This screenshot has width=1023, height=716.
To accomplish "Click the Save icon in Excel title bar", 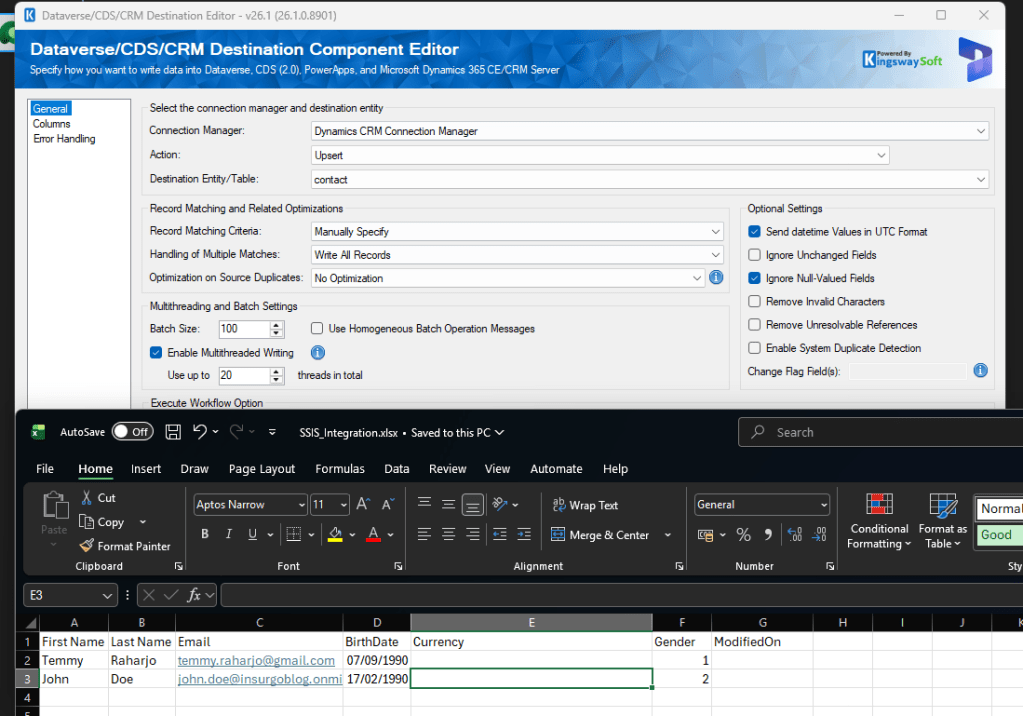I will (173, 432).
